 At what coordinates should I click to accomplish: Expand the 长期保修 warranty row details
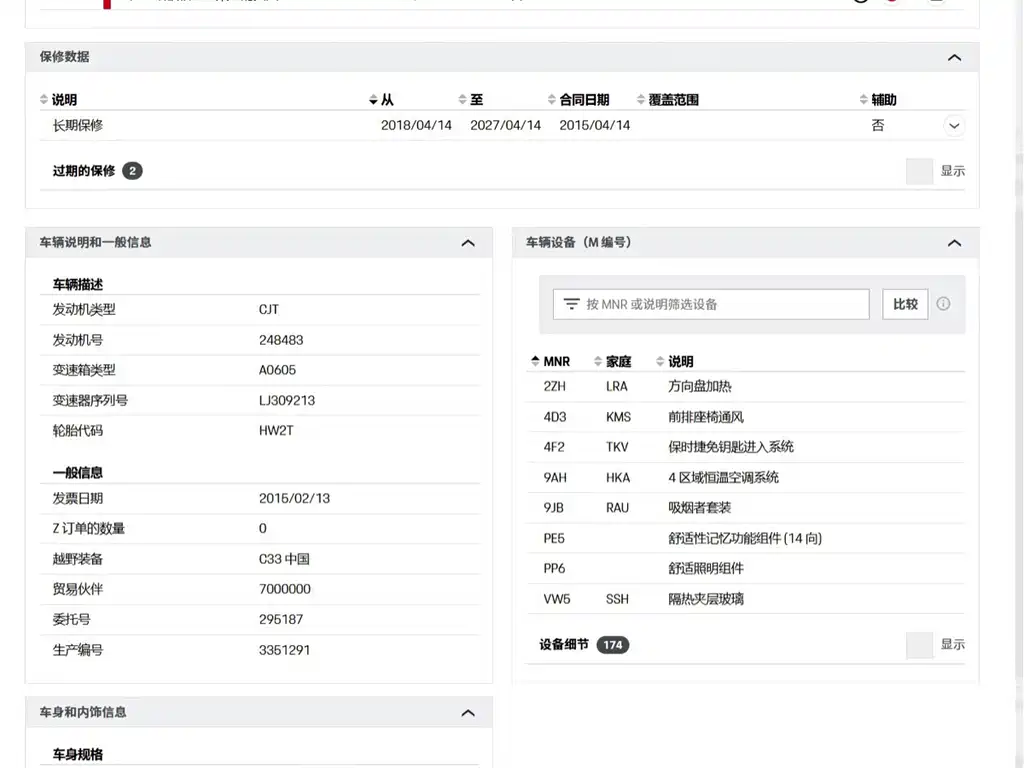954,125
